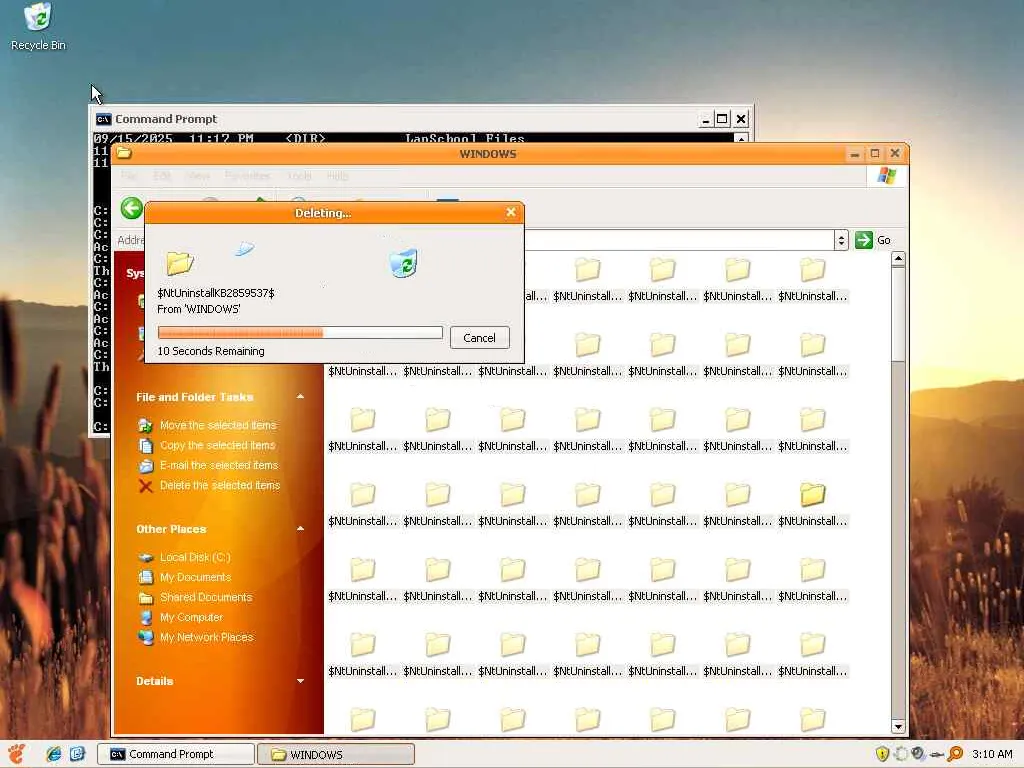Expand the Details section
The width and height of the screenshot is (1024, 768).
point(300,680)
